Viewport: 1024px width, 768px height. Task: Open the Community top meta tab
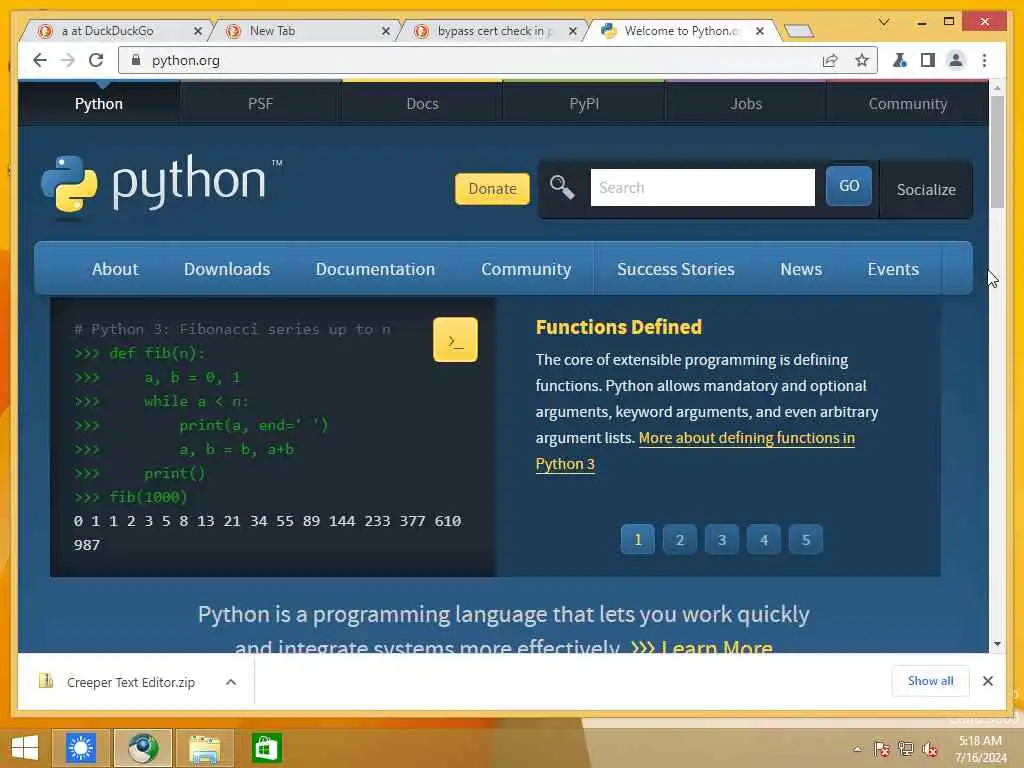tap(908, 104)
